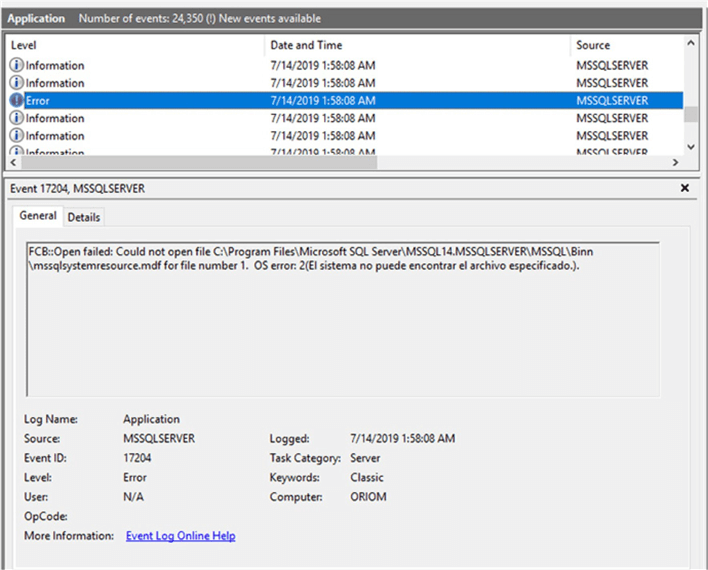Screen dimensions: 708x570
Task: Click the Level value Error in details
Action: coord(135,477)
